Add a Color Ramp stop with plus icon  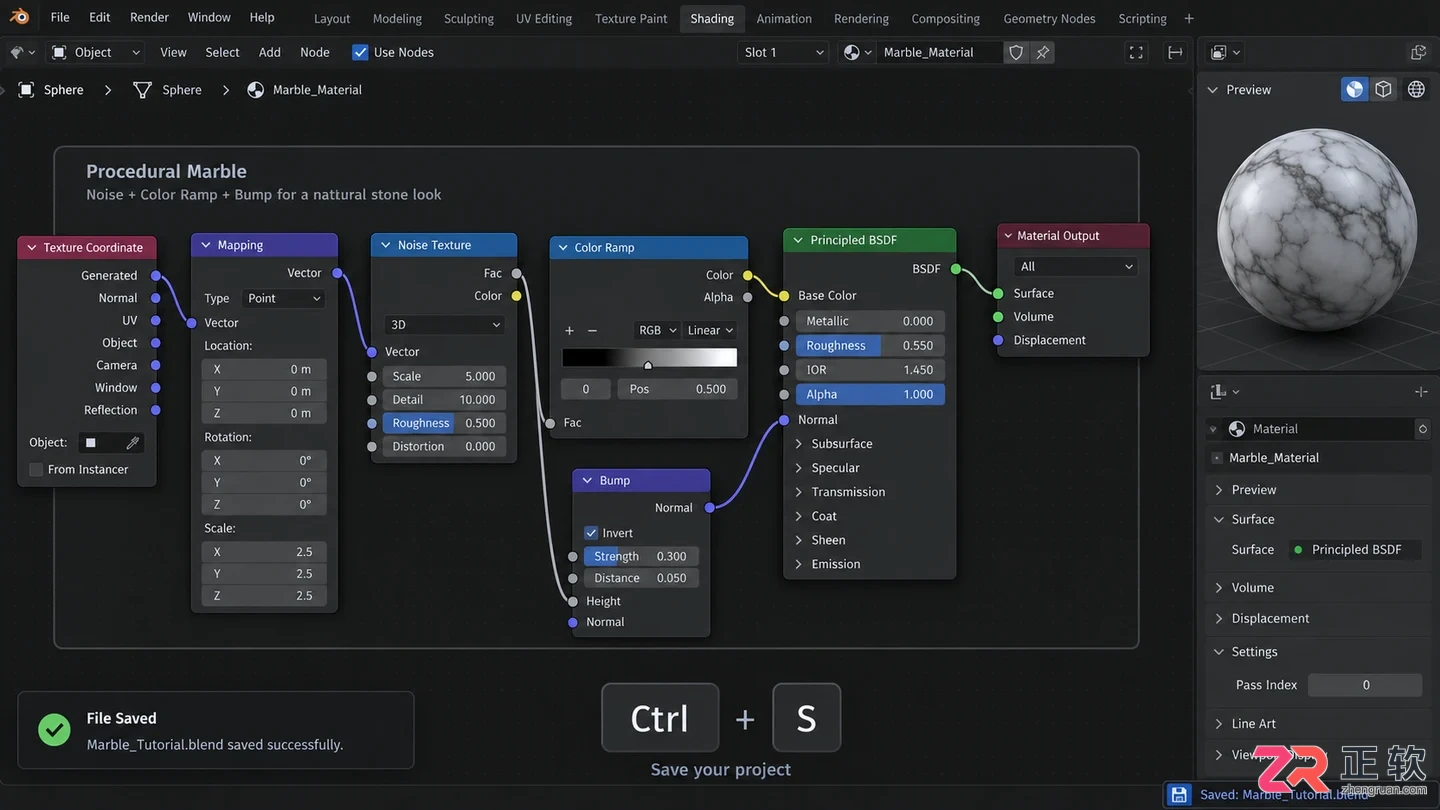click(x=569, y=330)
